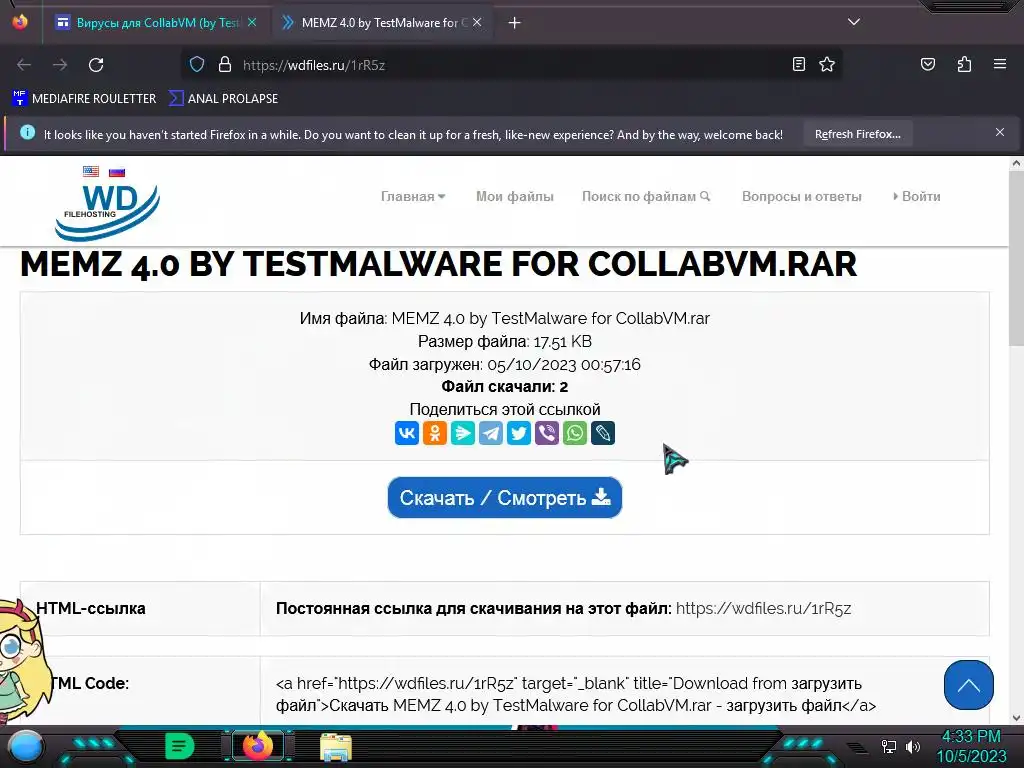Viewport: 1024px width, 768px height.
Task: Click the Файл скачали: 2 text
Action: pyautogui.click(x=505, y=387)
